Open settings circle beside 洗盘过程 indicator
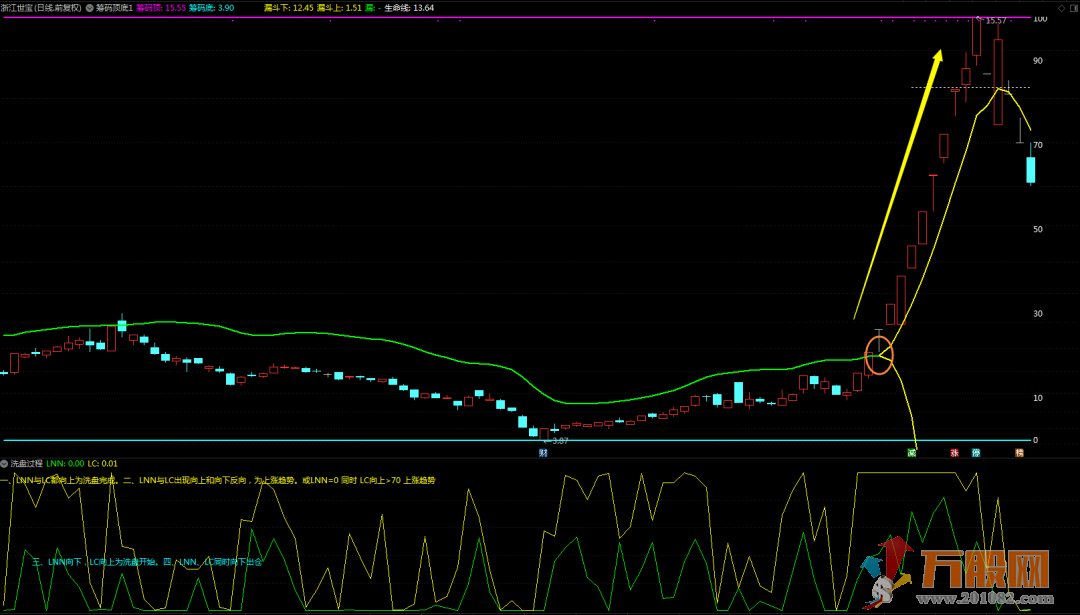 tap(4, 464)
